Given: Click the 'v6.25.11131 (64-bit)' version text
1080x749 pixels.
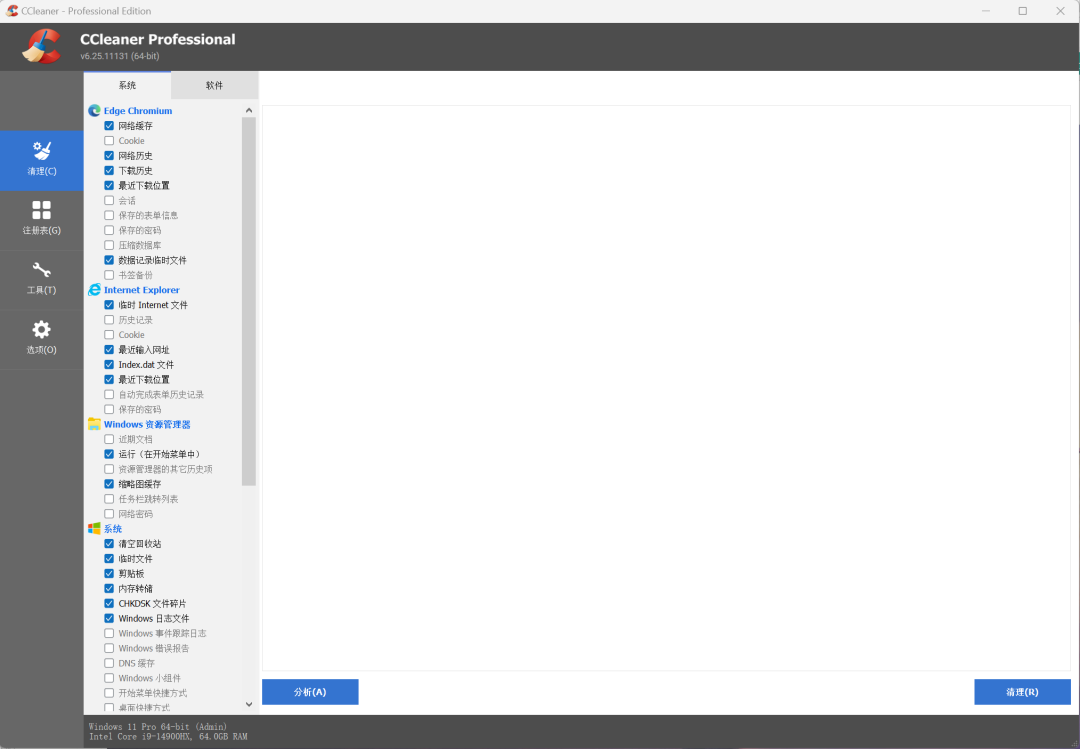Looking at the screenshot, I should [x=120, y=56].
